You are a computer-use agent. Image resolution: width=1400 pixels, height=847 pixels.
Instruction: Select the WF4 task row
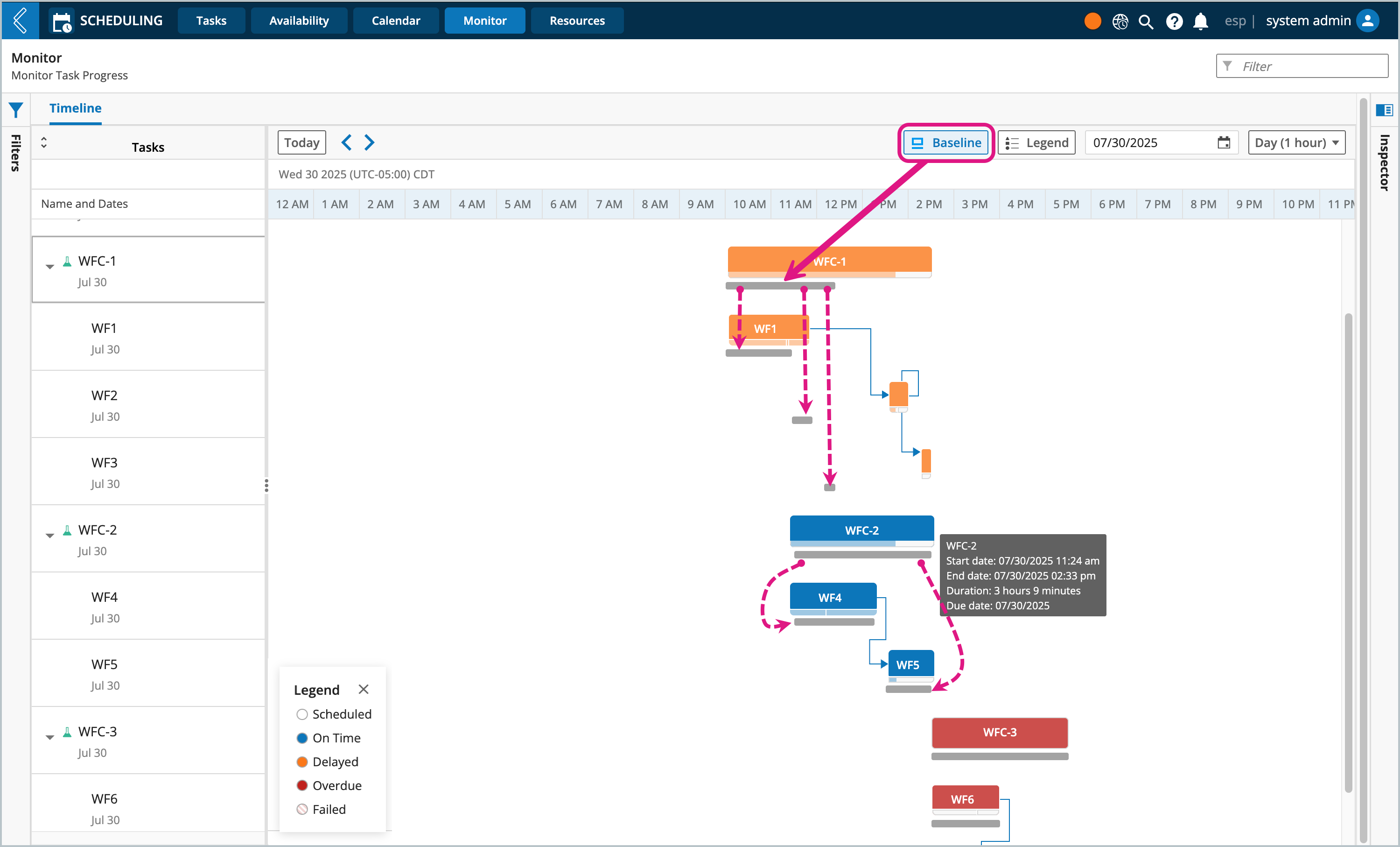click(x=148, y=606)
